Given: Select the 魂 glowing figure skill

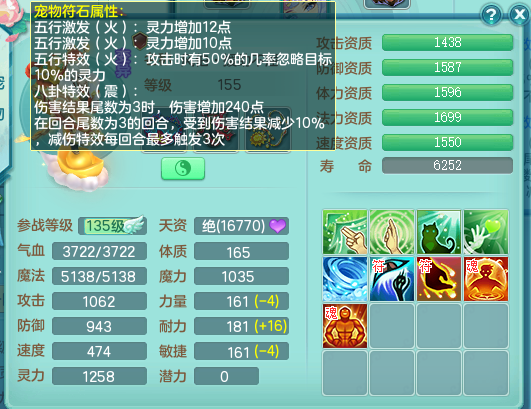Looking at the screenshot, I should click(486, 279).
